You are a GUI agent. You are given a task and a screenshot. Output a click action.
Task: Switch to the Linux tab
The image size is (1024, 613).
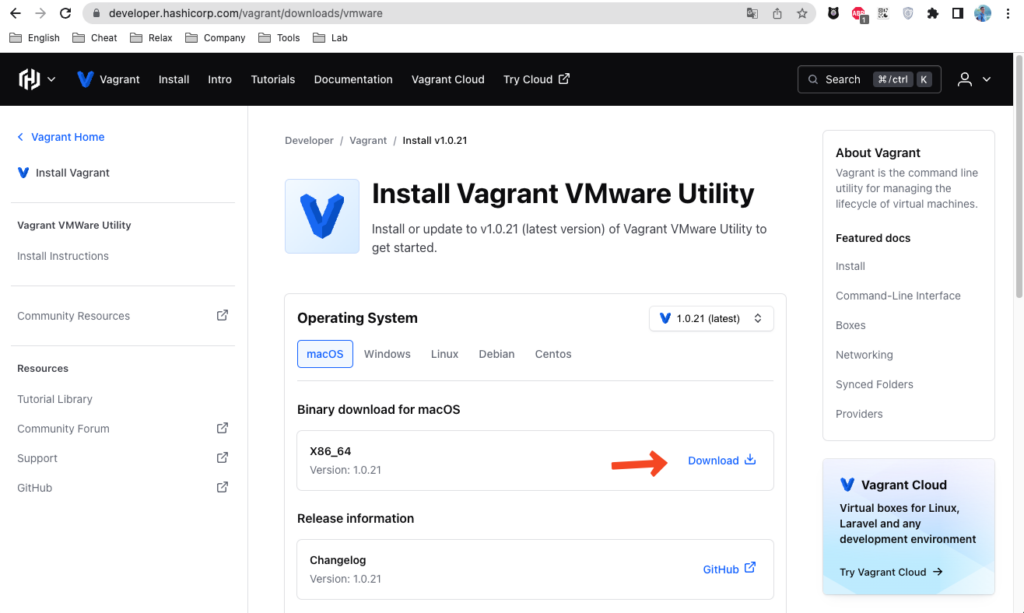(445, 354)
